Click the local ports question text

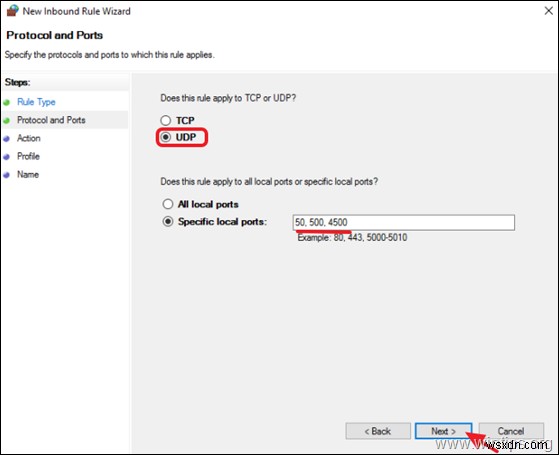(269, 182)
